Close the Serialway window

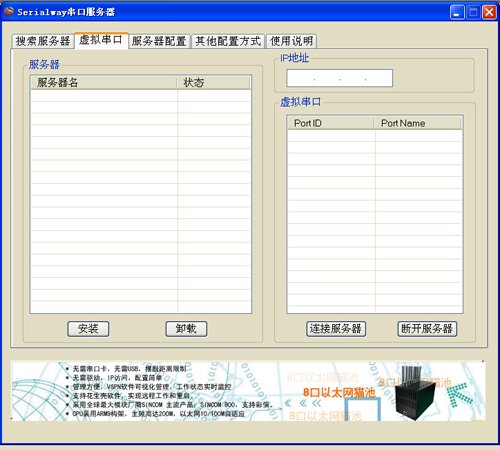[489, 12]
